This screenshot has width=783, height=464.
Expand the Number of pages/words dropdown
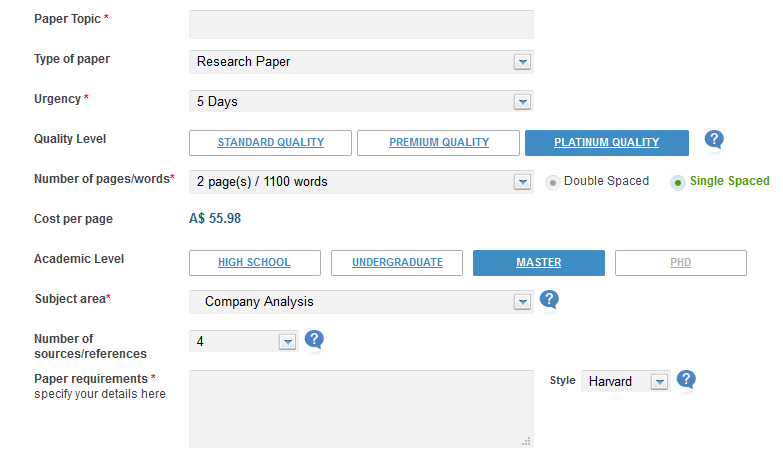pyautogui.click(x=361, y=182)
